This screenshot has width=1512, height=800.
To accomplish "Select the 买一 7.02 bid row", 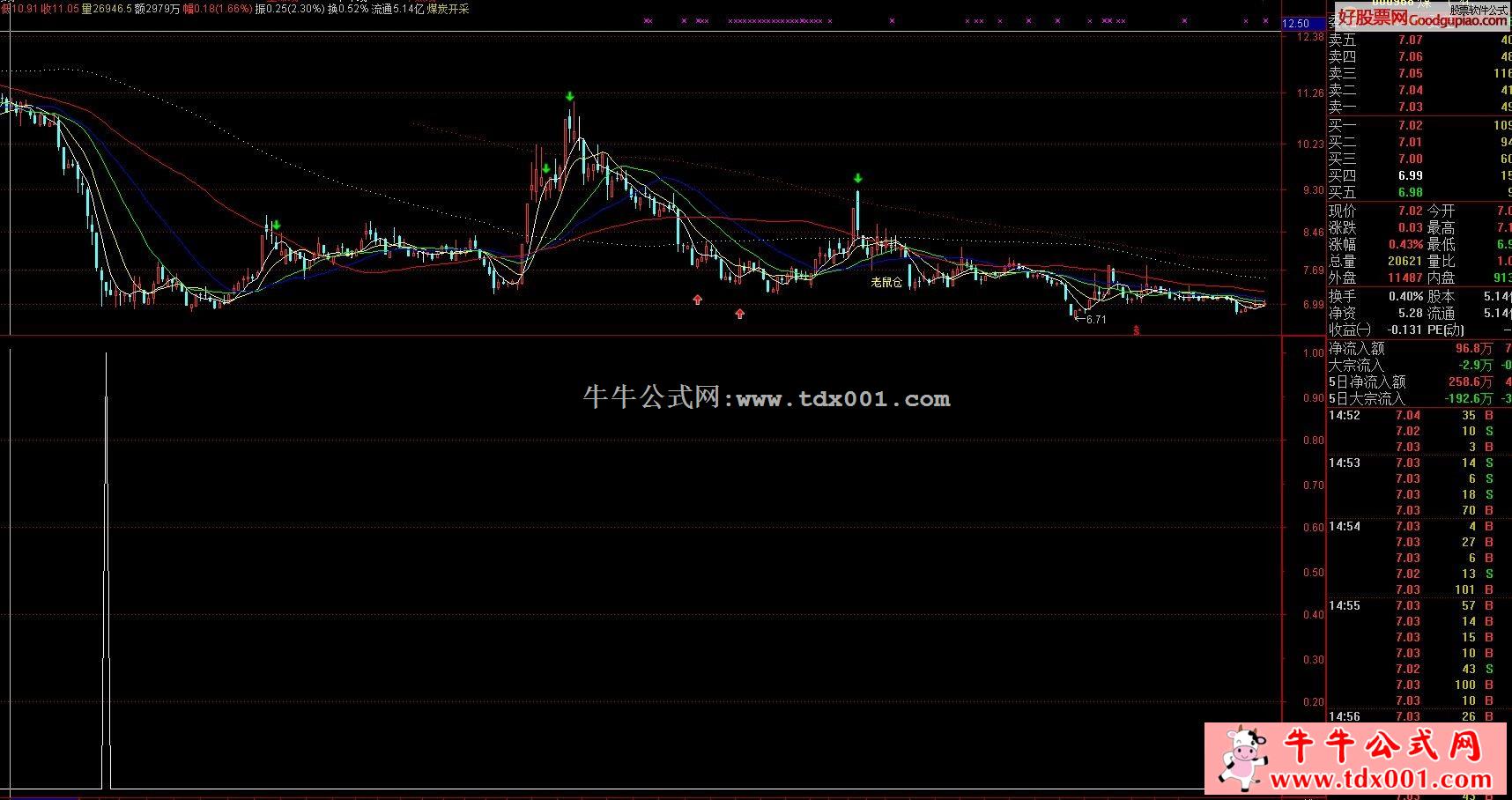I will (x=1419, y=125).
